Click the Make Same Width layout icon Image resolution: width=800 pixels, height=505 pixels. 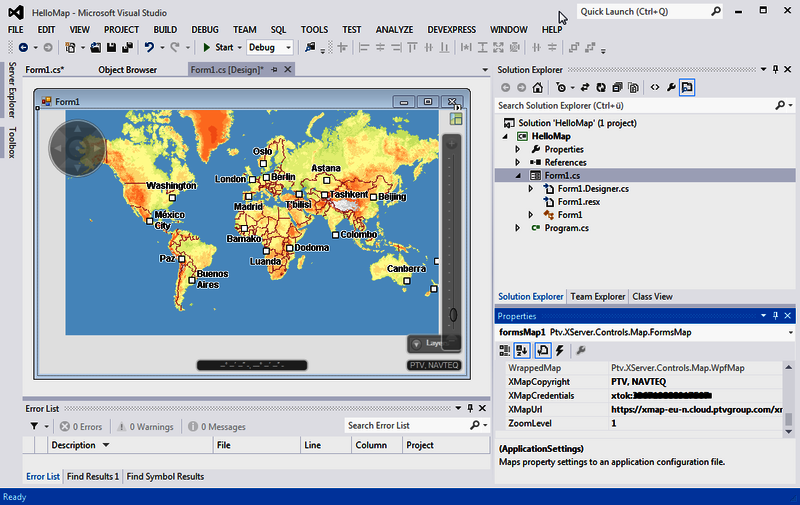[x=466, y=47]
